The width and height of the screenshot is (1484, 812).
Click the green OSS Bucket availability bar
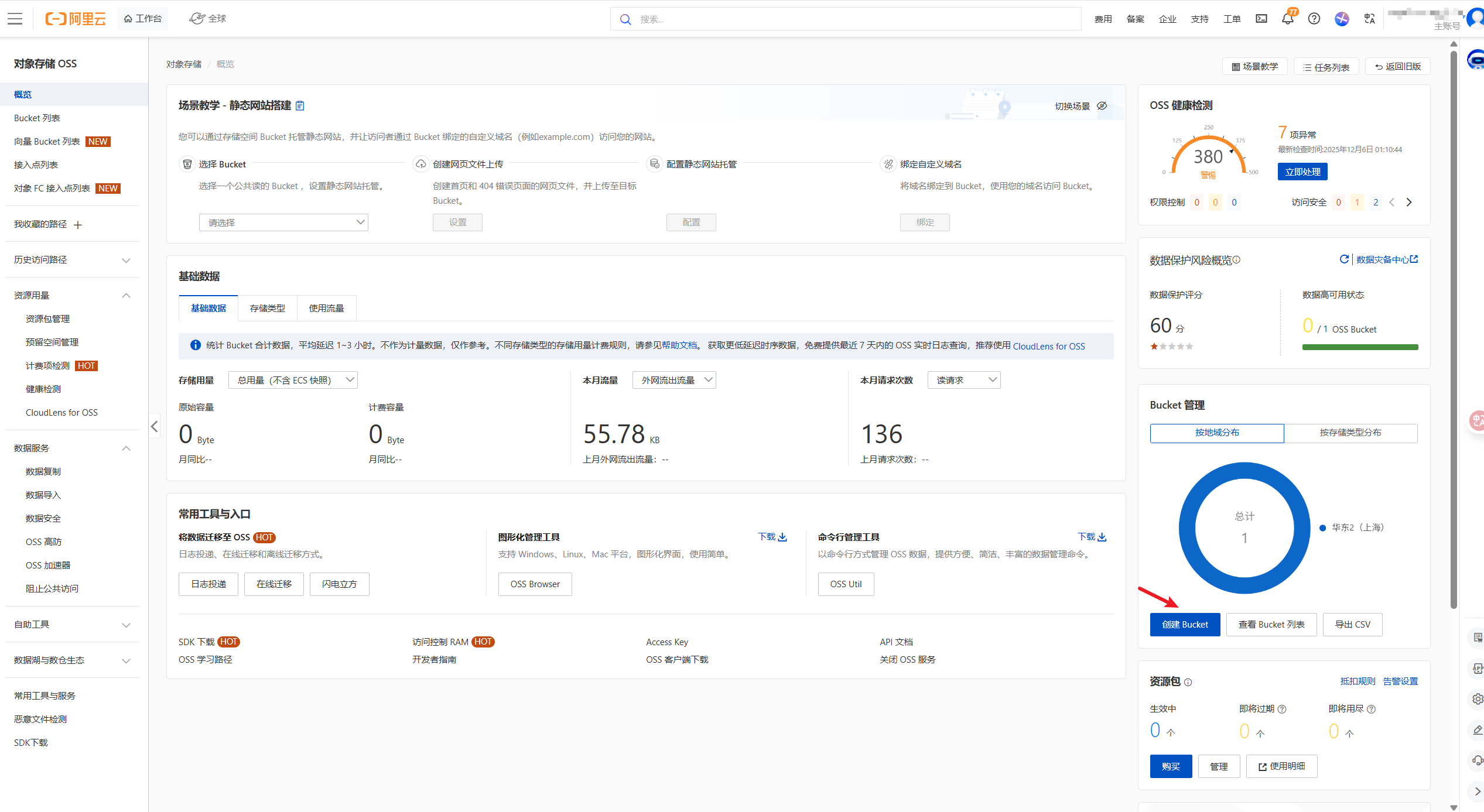(x=1359, y=347)
